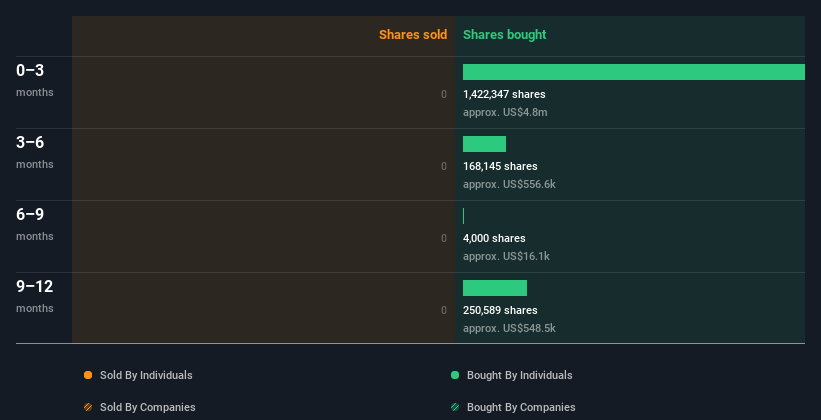Click the Shares bought column header
Image resolution: width=821 pixels, height=420 pixels.
(504, 35)
